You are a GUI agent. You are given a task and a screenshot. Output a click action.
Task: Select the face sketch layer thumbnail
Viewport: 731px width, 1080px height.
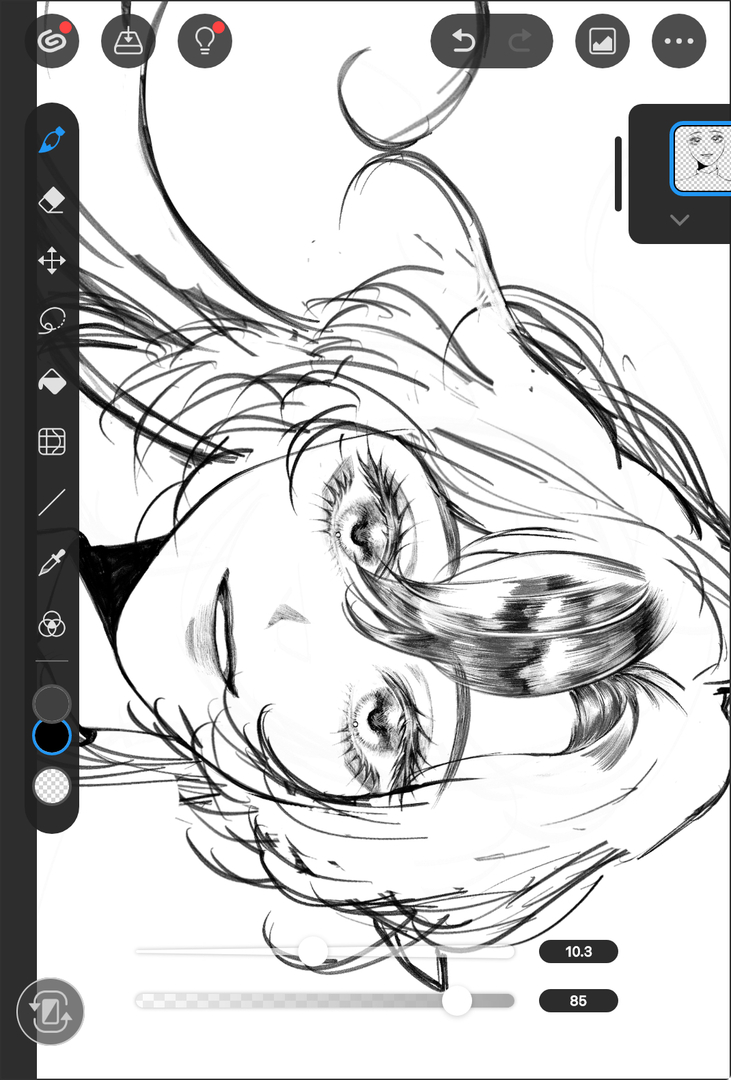[x=701, y=159]
